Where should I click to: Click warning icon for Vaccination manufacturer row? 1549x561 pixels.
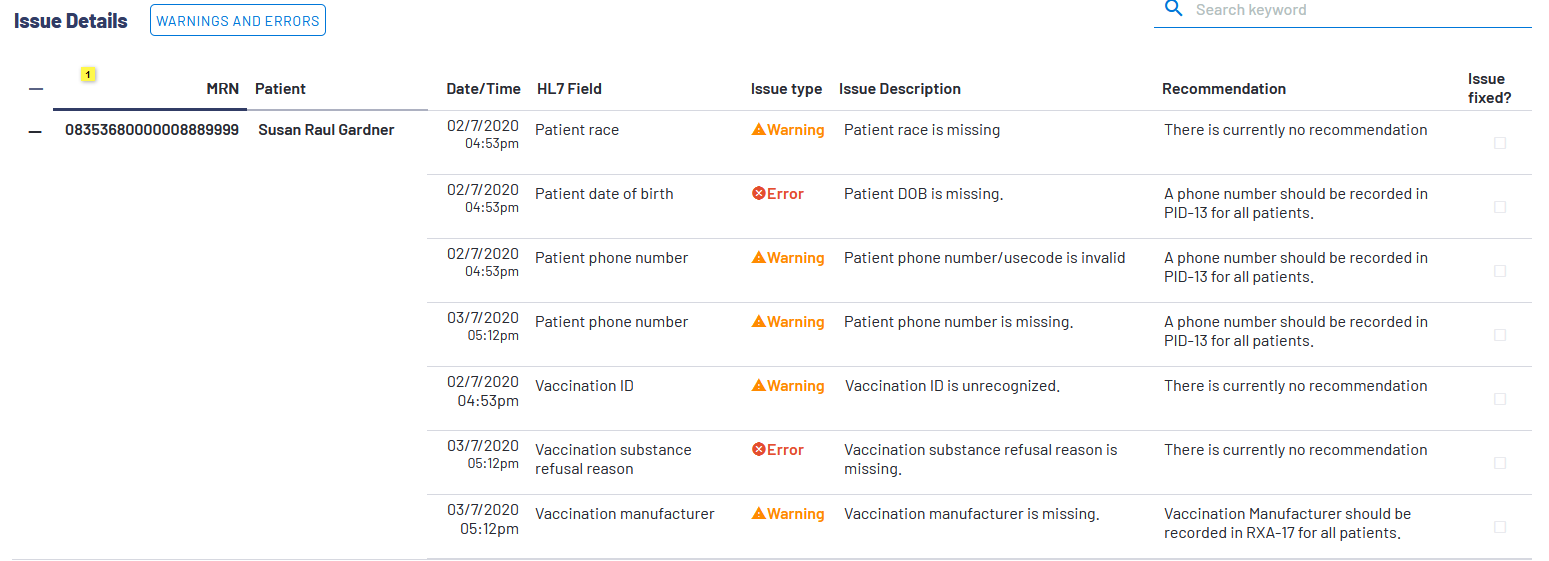click(x=759, y=514)
